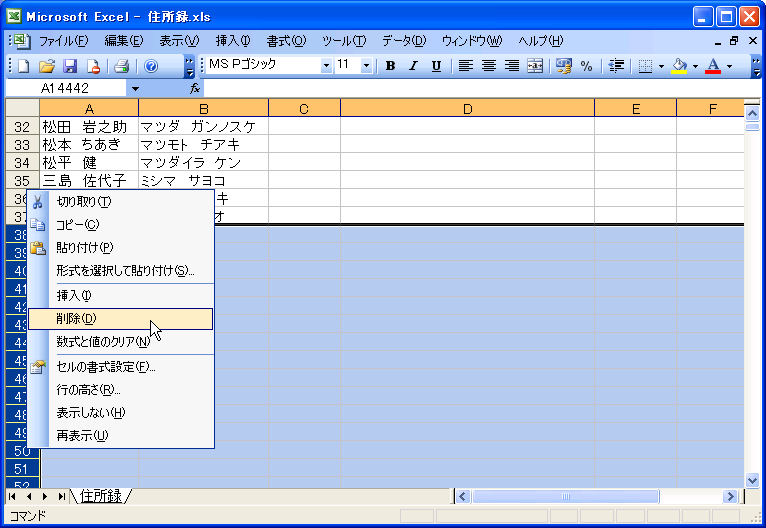The height and width of the screenshot is (528, 766).
Task: Open Excel Help question mark icon
Action: [x=151, y=66]
